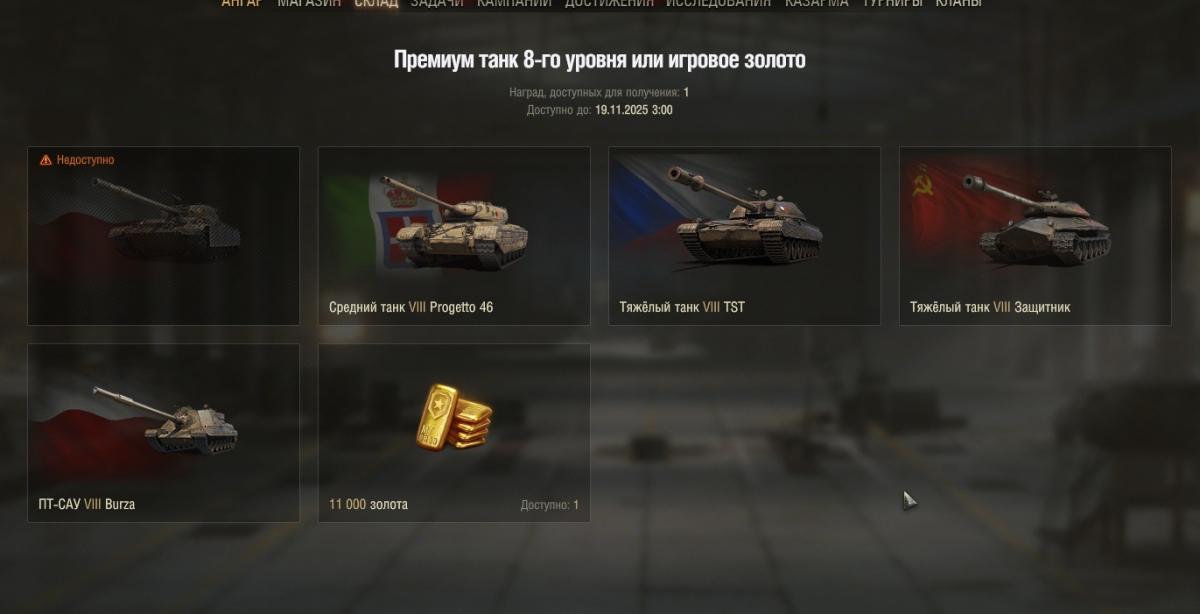Click the gold bars icon
The height and width of the screenshot is (614, 1200).
coord(454,416)
